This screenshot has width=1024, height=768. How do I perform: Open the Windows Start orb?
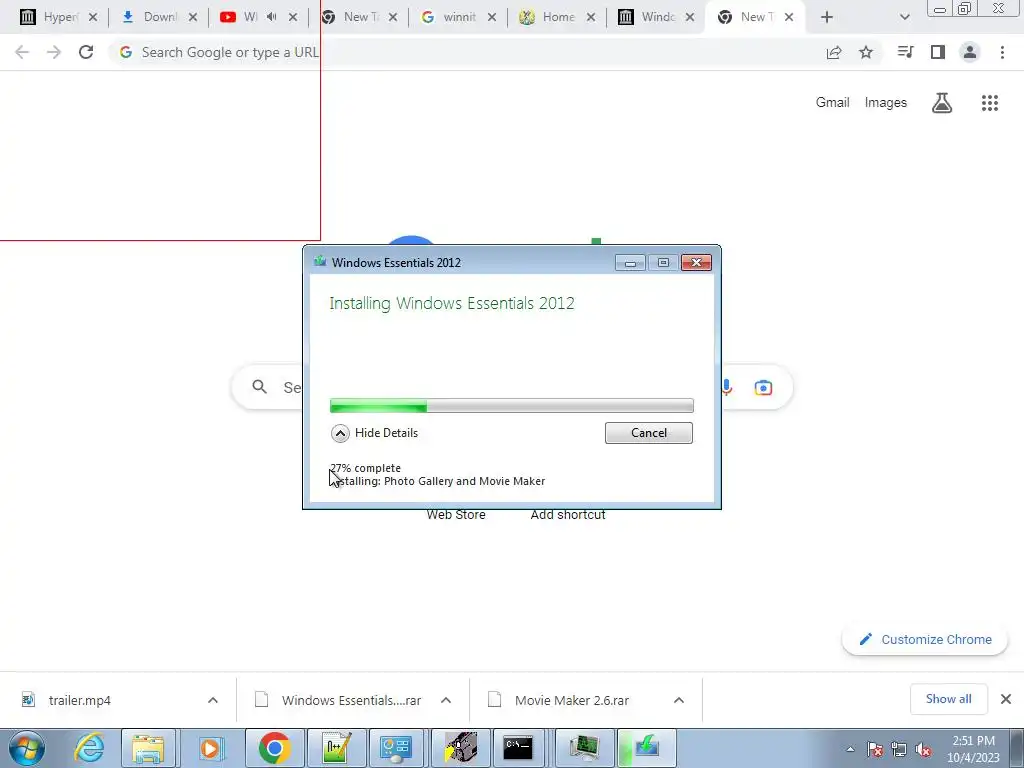pos(27,748)
